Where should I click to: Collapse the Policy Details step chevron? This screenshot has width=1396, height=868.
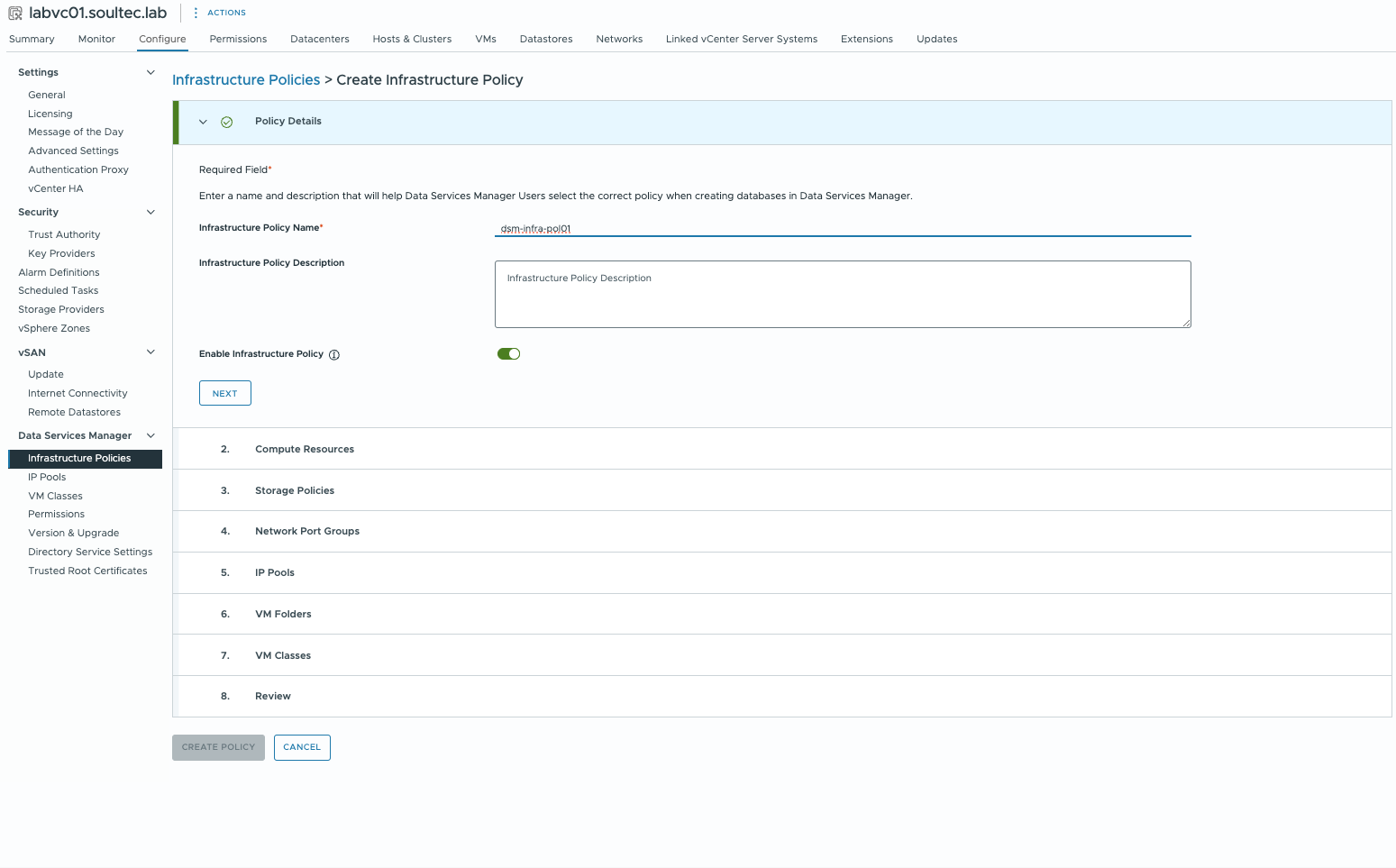coord(204,123)
